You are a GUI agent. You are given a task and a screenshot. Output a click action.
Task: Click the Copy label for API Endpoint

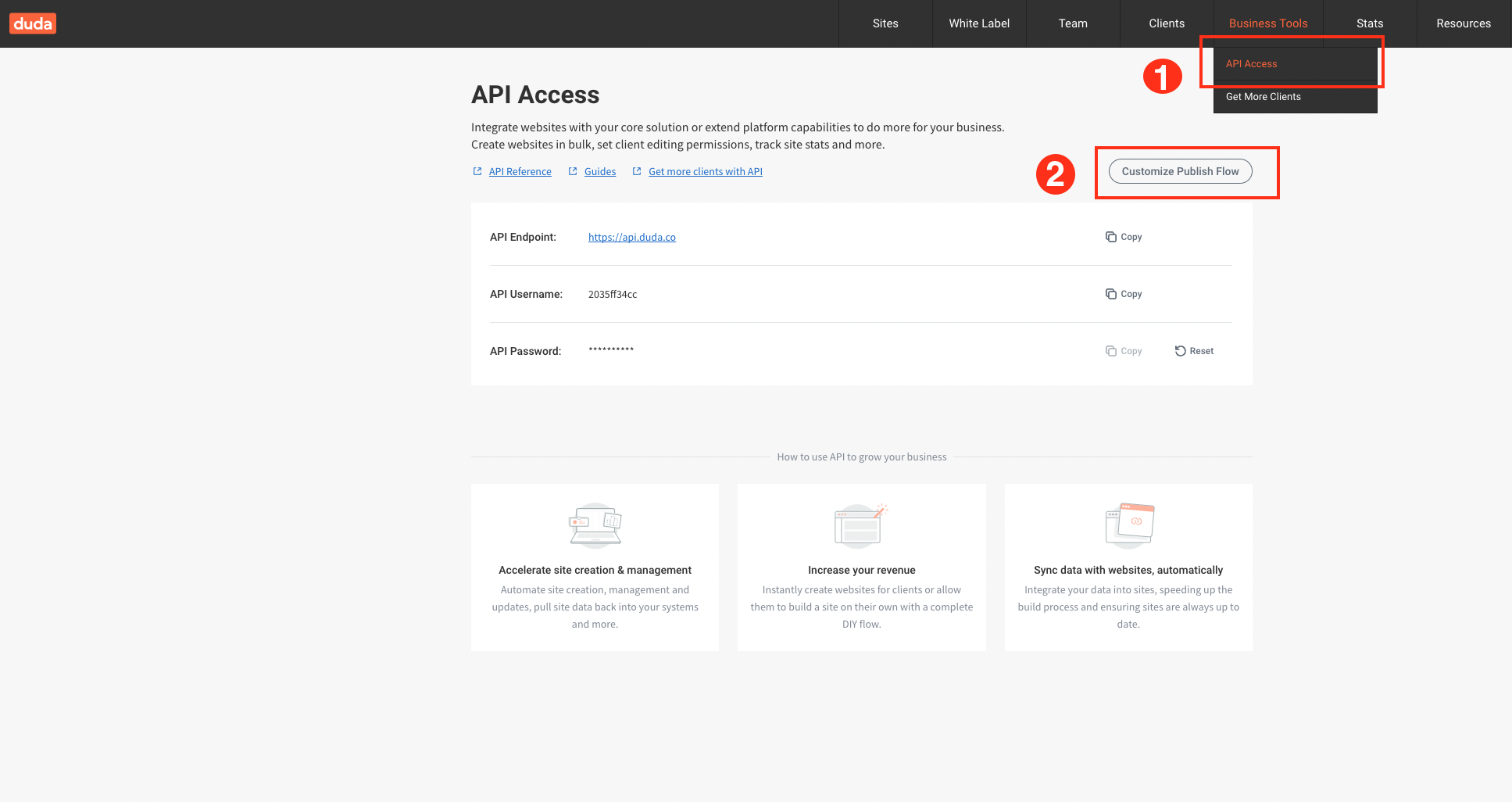tap(1131, 237)
